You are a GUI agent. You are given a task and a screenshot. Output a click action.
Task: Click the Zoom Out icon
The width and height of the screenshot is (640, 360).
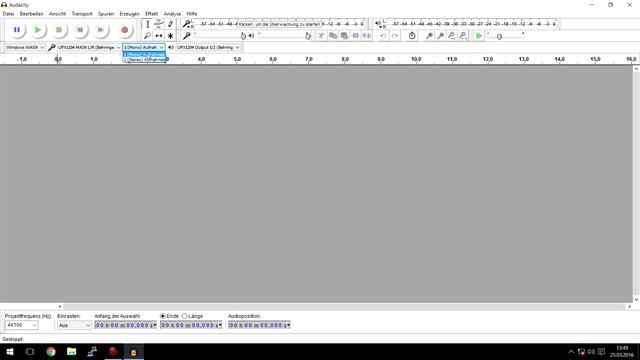tap(440, 36)
